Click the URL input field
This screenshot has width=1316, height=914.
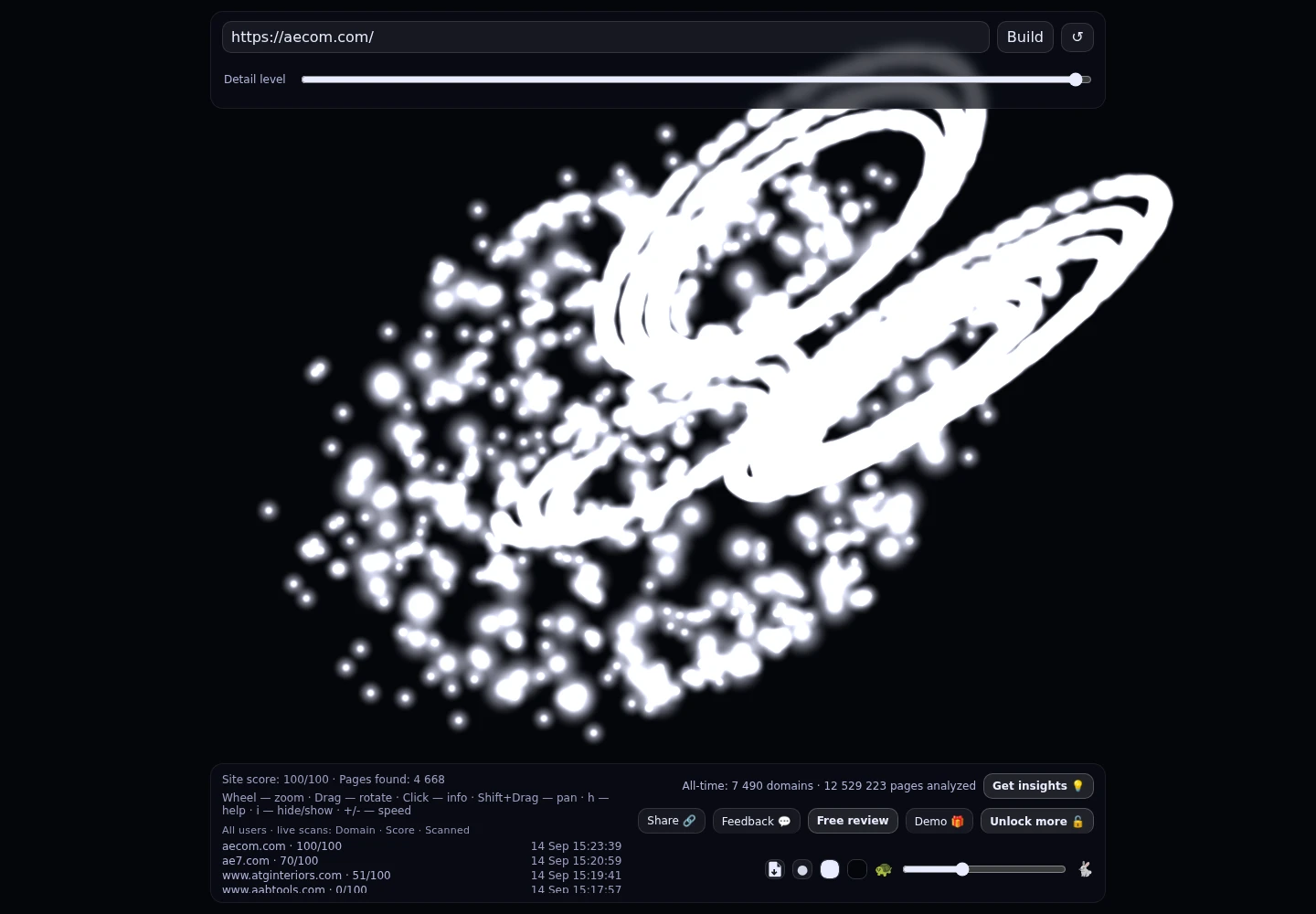(x=605, y=37)
